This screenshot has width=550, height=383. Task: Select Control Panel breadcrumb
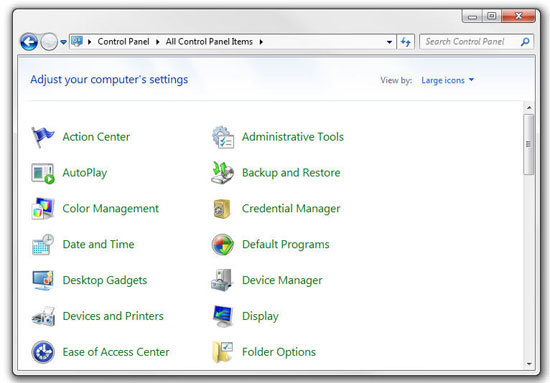pyautogui.click(x=123, y=42)
